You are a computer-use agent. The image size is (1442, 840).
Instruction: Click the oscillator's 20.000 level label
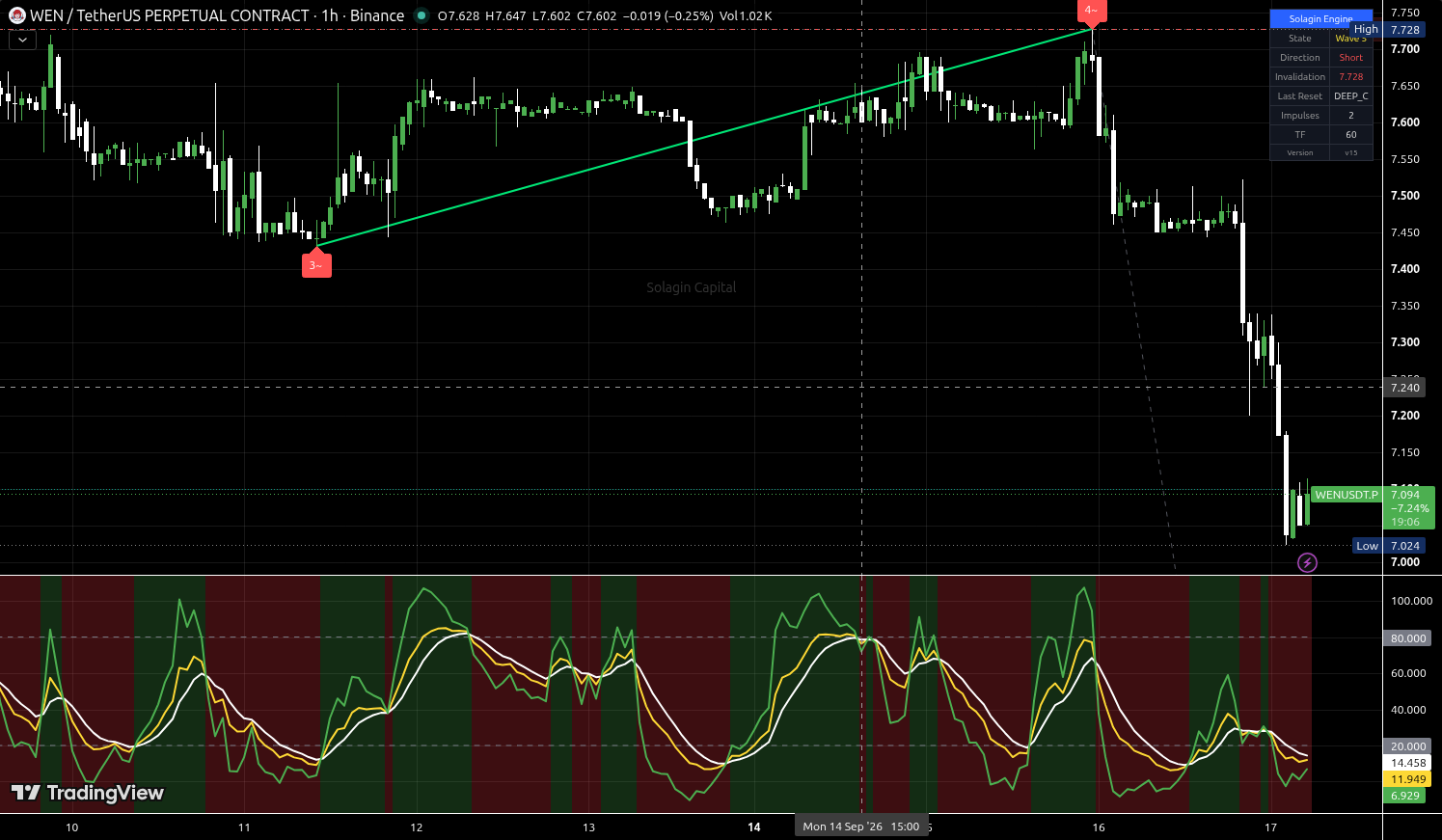pyautogui.click(x=1408, y=746)
